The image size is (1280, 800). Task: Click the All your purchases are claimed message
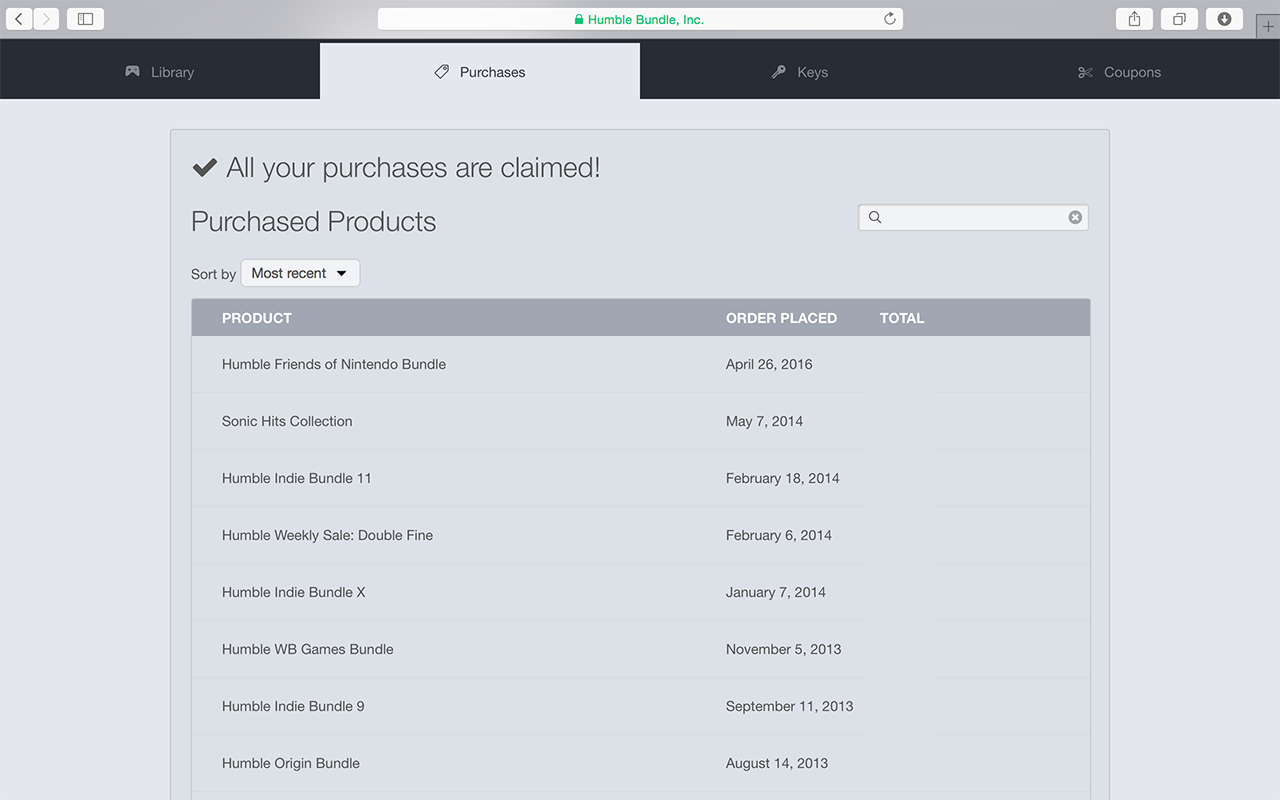[396, 168]
